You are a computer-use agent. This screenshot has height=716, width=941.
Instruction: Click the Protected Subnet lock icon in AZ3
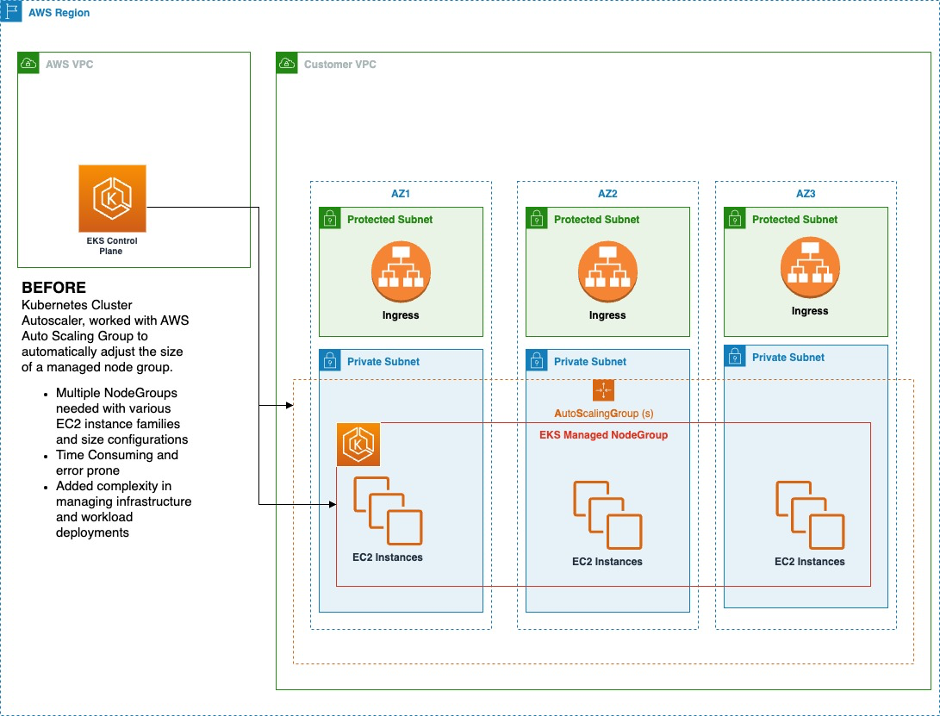coord(733,219)
